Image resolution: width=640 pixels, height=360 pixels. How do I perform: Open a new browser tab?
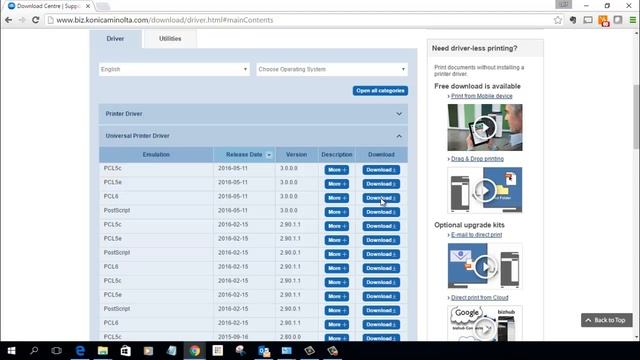(103, 6)
